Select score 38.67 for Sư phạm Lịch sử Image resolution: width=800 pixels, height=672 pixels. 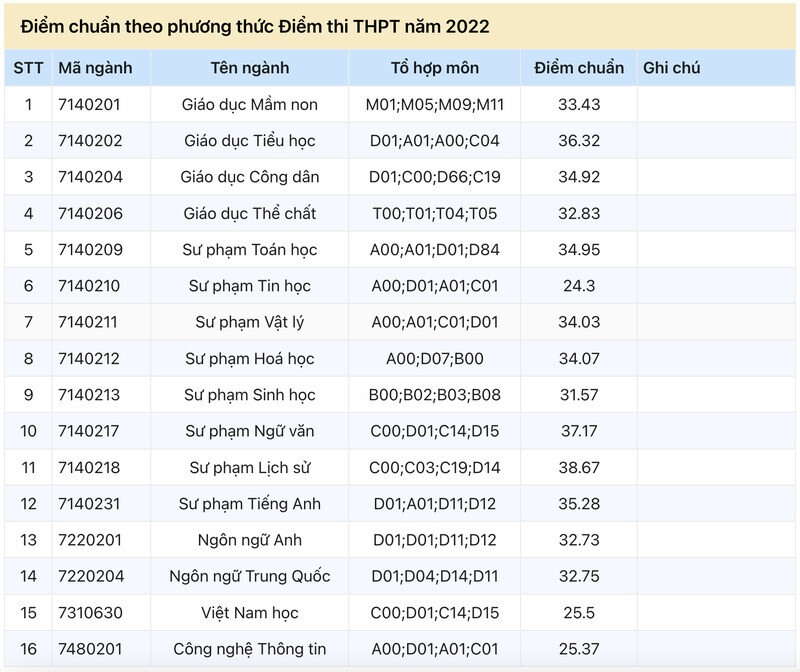[x=579, y=467]
